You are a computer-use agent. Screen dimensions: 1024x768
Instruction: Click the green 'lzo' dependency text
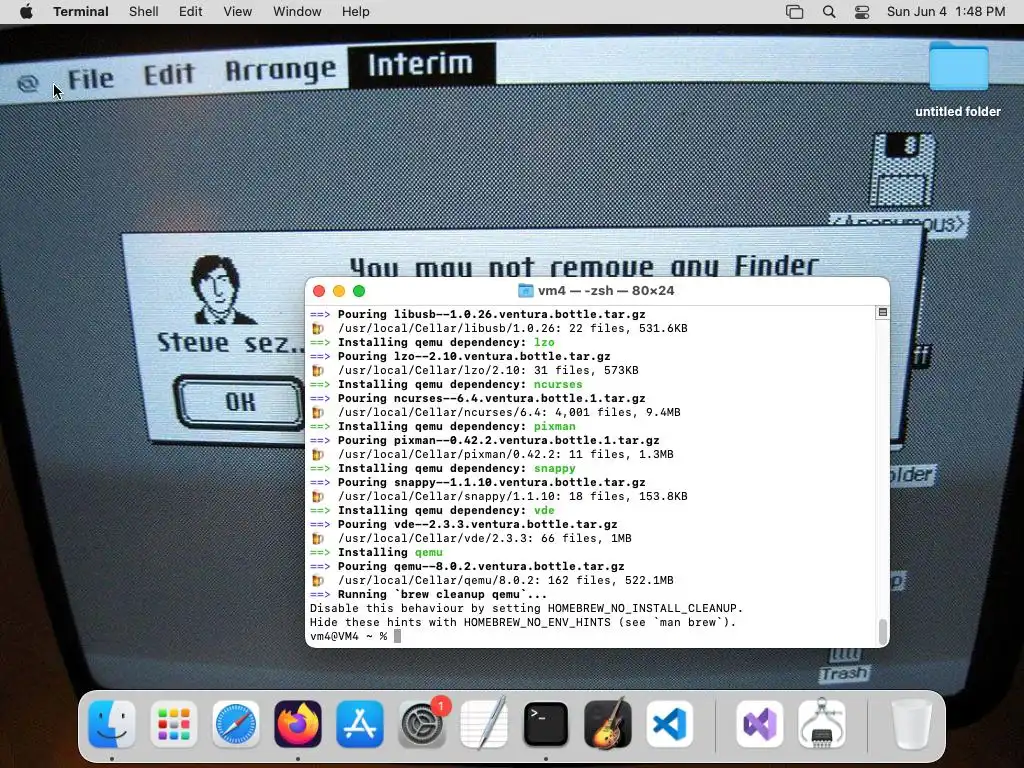point(544,342)
